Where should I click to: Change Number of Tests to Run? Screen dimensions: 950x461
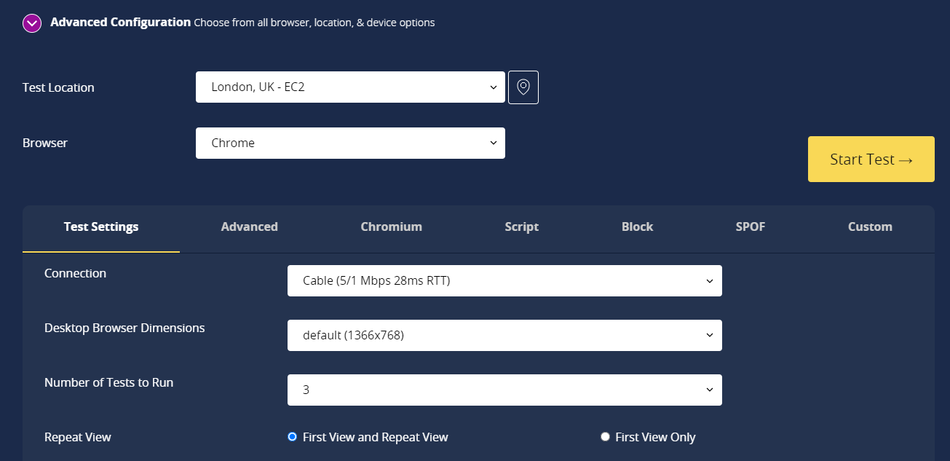(x=504, y=390)
